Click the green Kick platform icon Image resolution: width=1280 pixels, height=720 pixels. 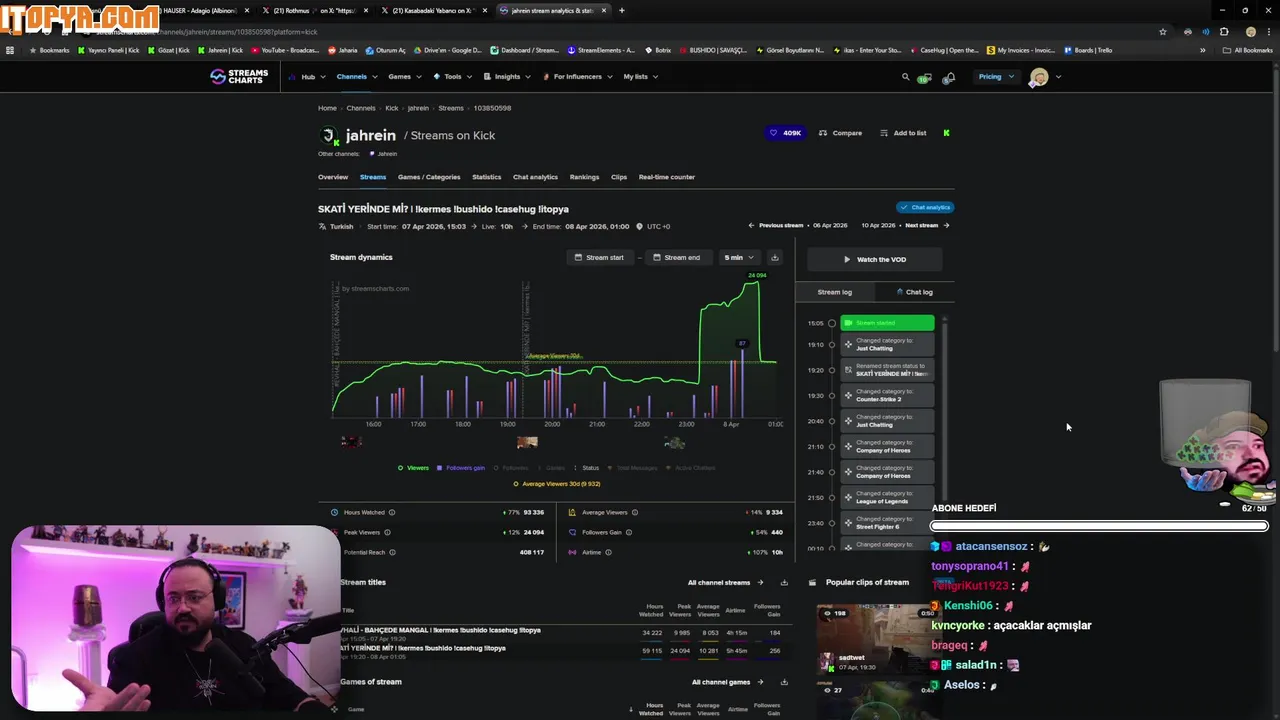tap(946, 133)
